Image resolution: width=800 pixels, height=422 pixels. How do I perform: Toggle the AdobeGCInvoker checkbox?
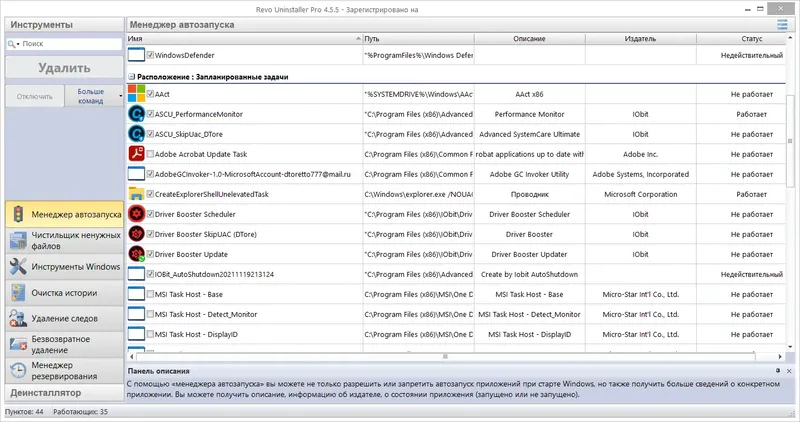pyautogui.click(x=150, y=173)
